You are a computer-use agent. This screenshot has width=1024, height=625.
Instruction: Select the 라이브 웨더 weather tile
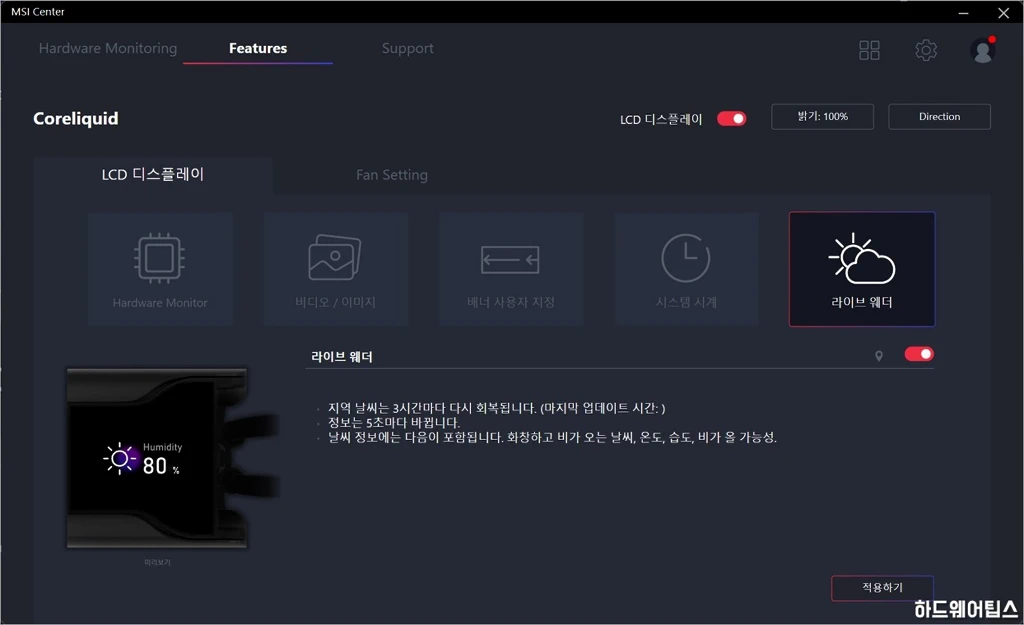(x=862, y=268)
